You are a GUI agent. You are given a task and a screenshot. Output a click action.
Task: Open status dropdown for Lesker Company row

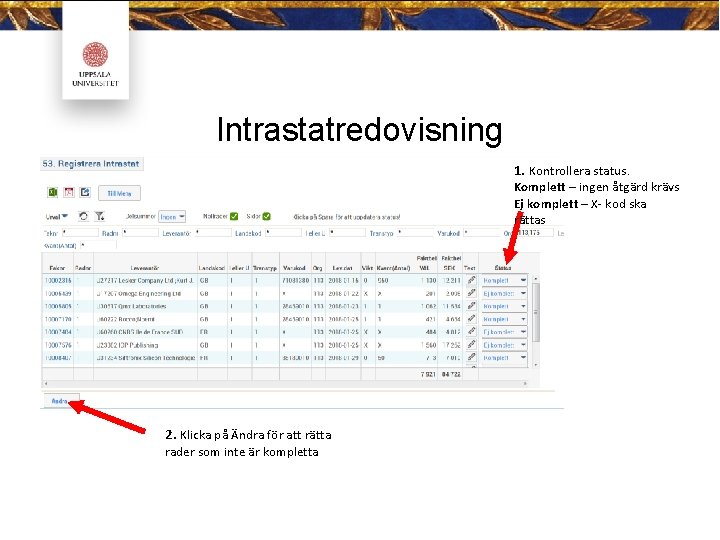pos(504,280)
